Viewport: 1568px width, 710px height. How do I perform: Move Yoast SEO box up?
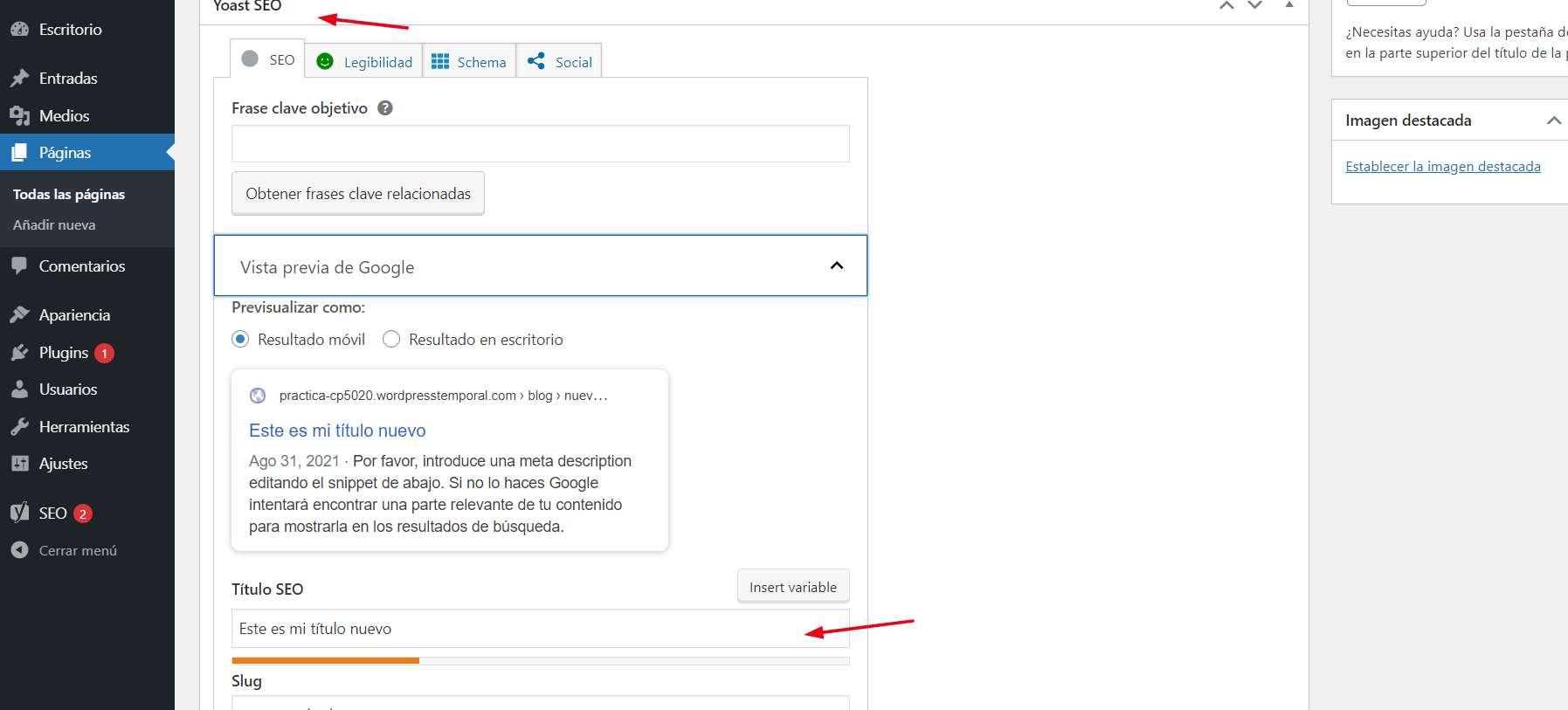[x=1226, y=5]
